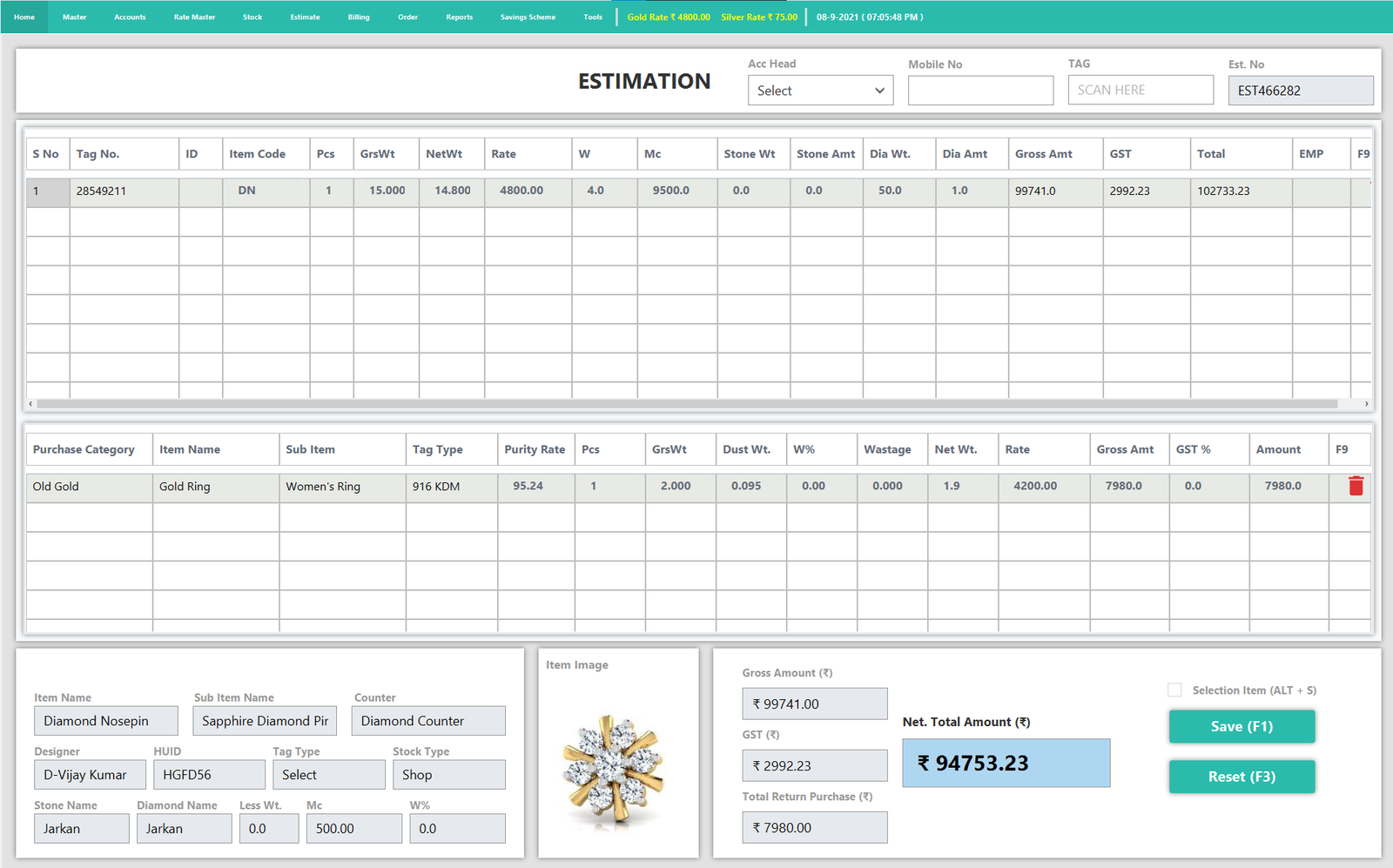Click the Save (F1) button
Image resolution: width=1393 pixels, height=868 pixels.
[1242, 726]
